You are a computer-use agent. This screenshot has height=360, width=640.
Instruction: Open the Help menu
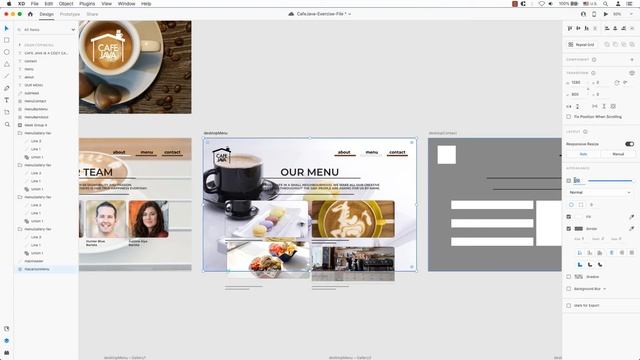(x=146, y=4)
